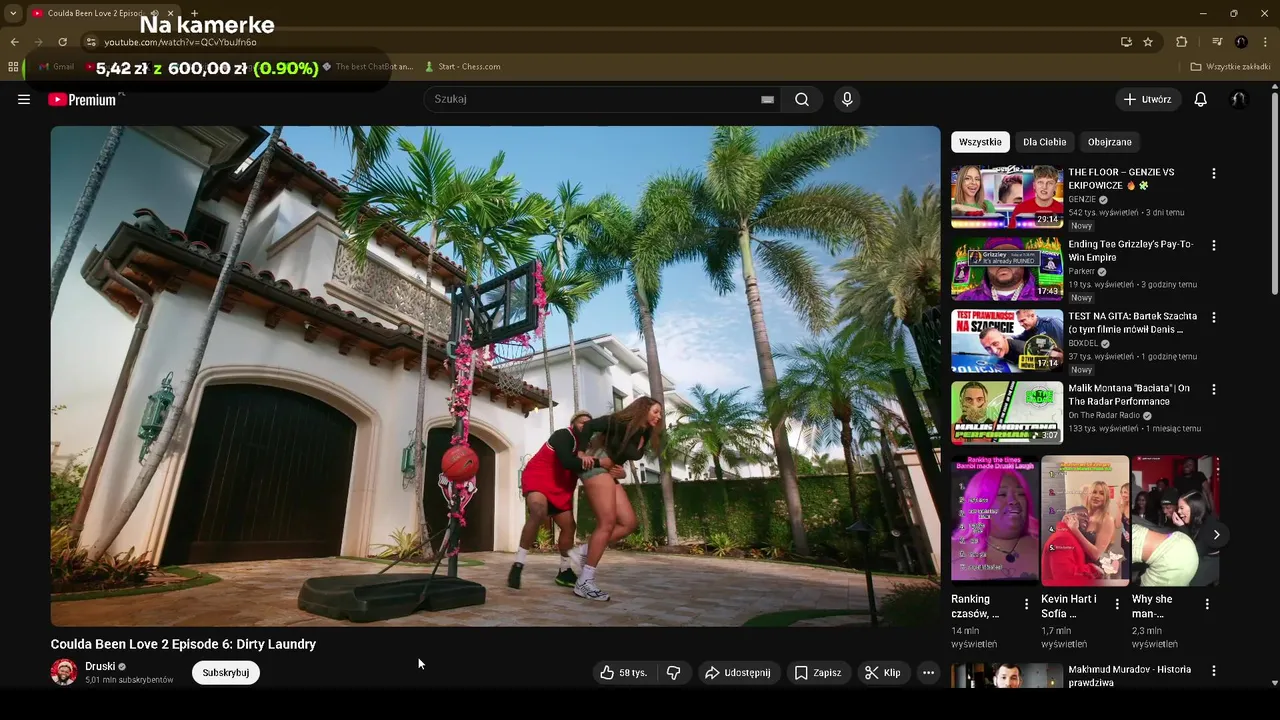Viewport: 1280px width, 720px height.
Task: Open options for Ranking czasów short
Action: [1026, 604]
